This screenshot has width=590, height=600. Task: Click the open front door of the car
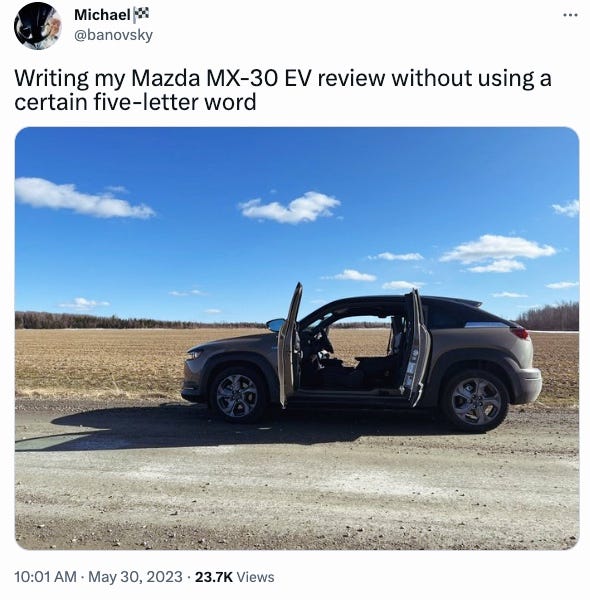pyautogui.click(x=289, y=346)
